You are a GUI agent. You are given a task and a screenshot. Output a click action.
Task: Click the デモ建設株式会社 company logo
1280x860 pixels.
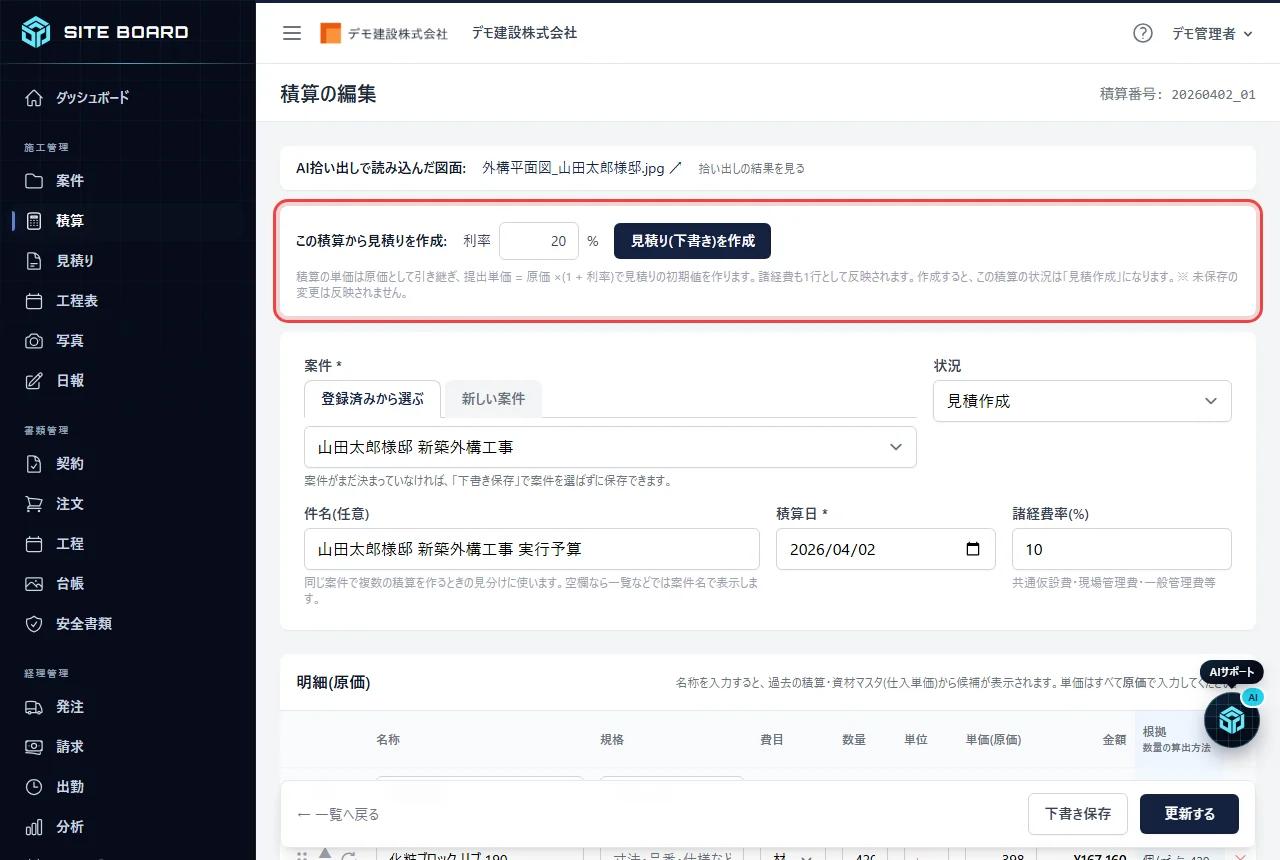click(x=384, y=33)
